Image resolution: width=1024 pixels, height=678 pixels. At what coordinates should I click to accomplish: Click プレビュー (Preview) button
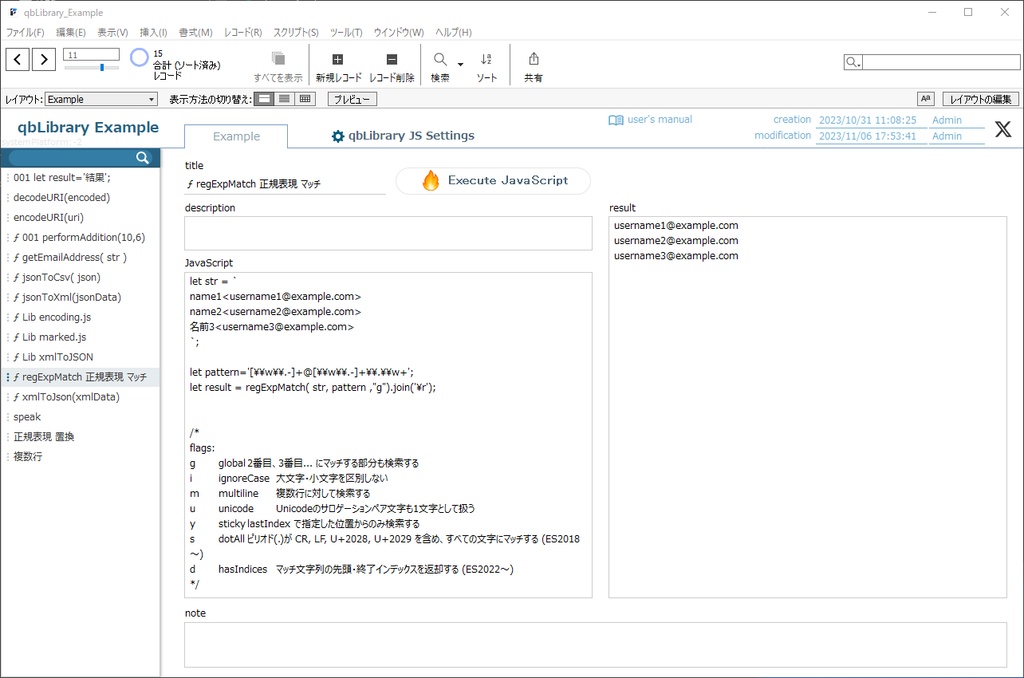[352, 99]
